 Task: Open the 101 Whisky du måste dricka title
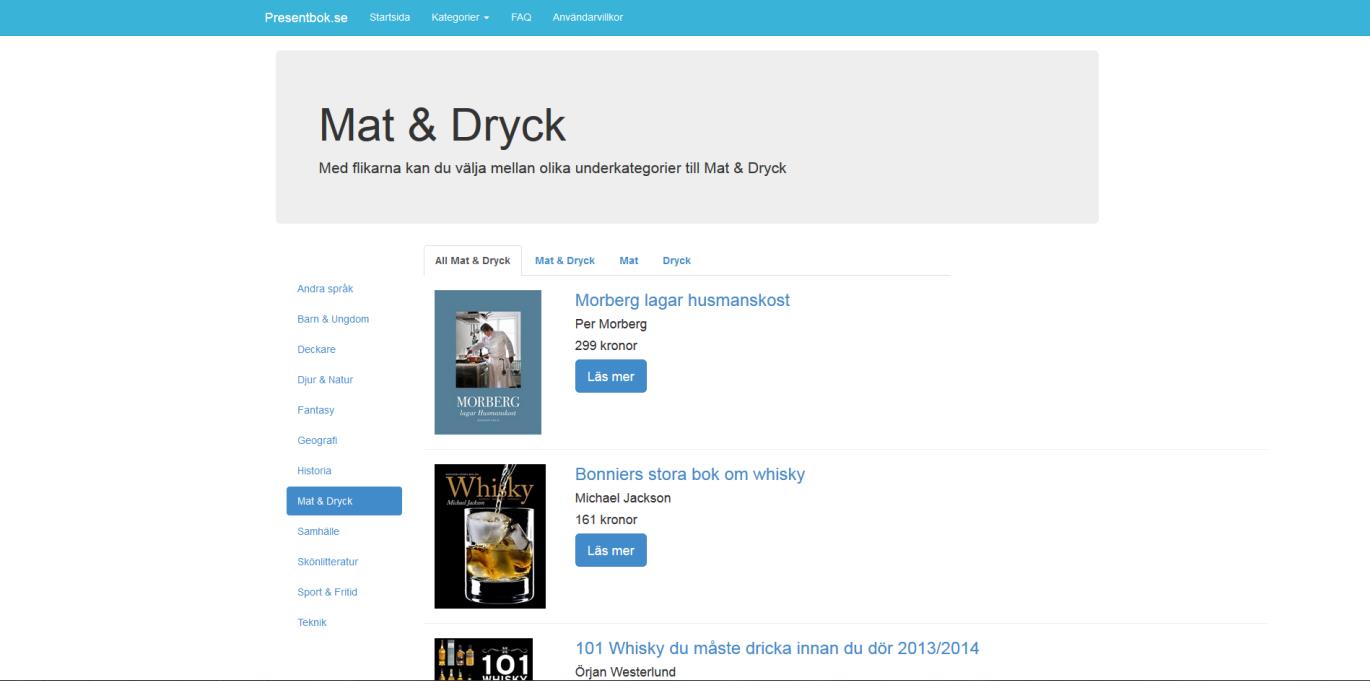pos(777,648)
